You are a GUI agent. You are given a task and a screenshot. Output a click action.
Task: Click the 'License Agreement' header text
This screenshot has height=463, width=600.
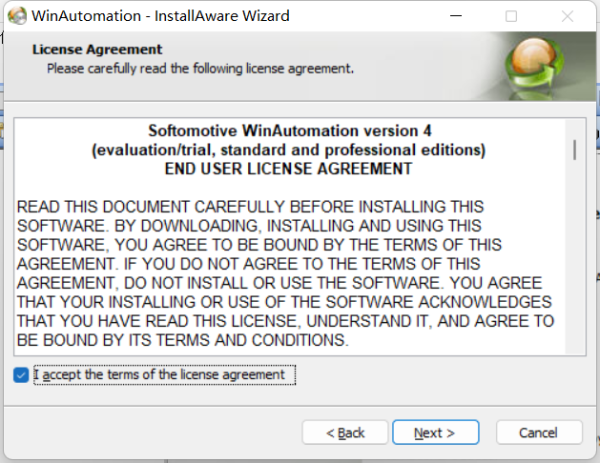click(97, 49)
